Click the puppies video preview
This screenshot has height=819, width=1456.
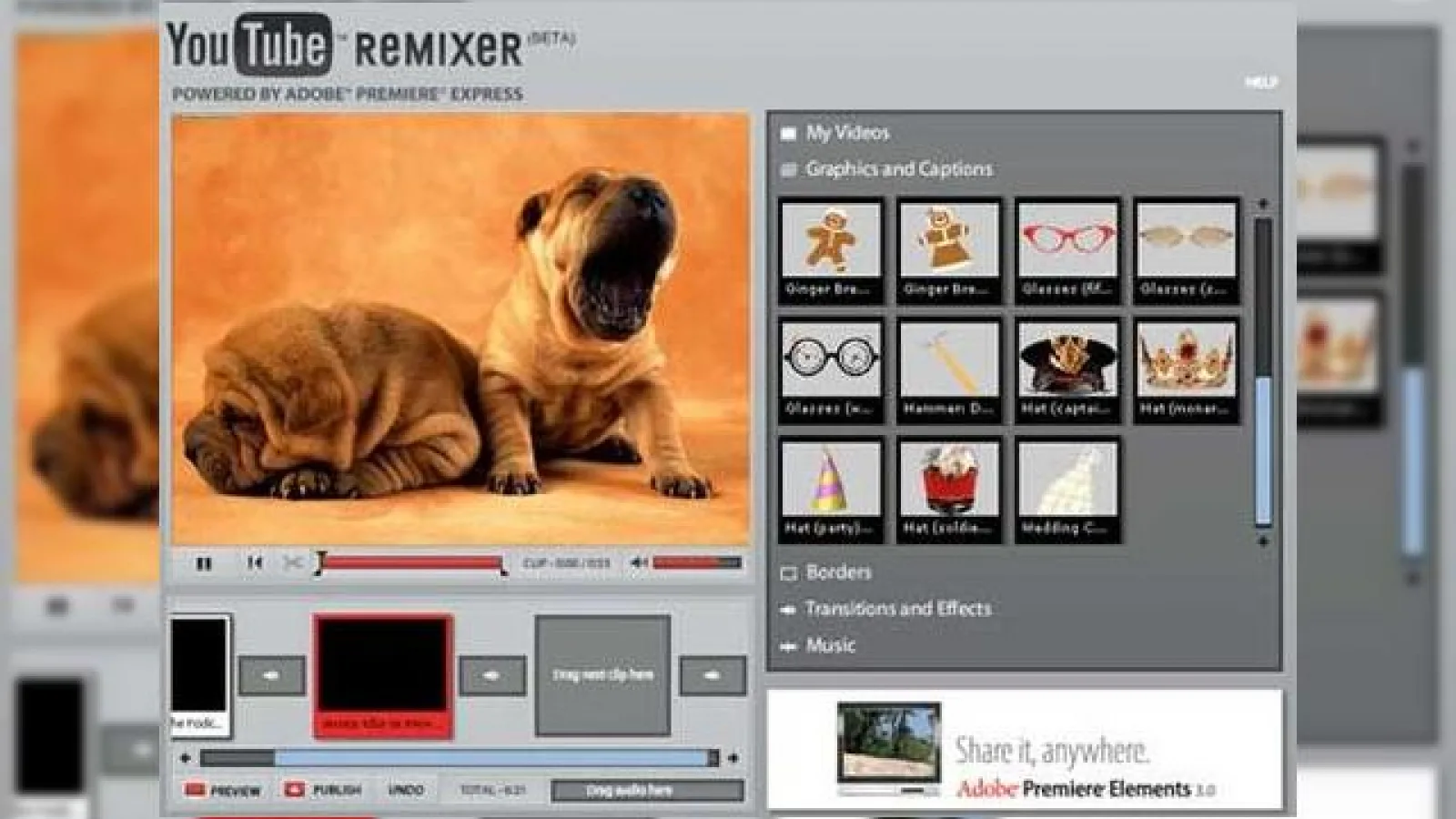click(460, 329)
